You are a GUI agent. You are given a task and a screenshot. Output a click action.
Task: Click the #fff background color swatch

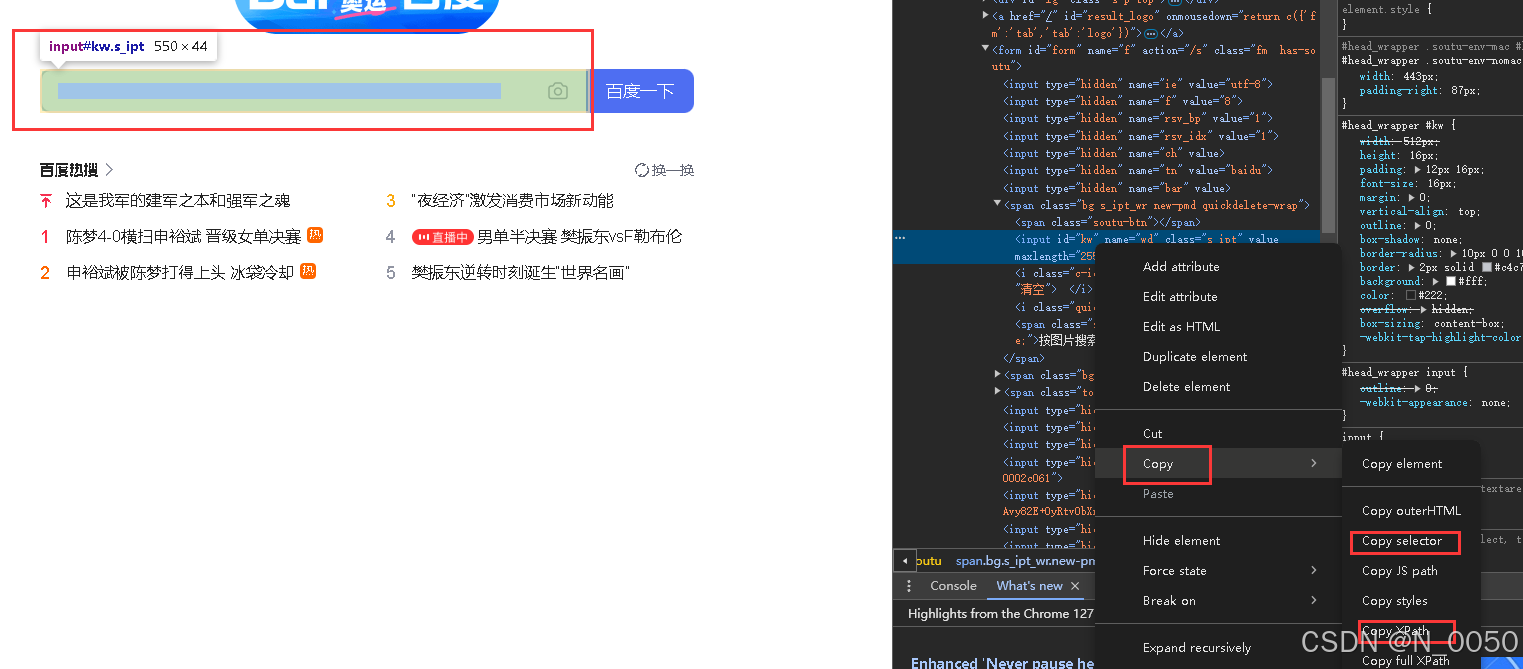[1452, 282]
